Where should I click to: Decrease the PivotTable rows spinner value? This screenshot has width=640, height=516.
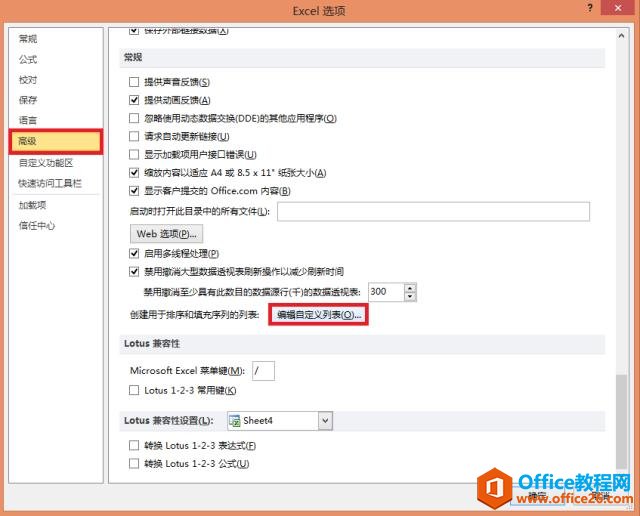410,297
